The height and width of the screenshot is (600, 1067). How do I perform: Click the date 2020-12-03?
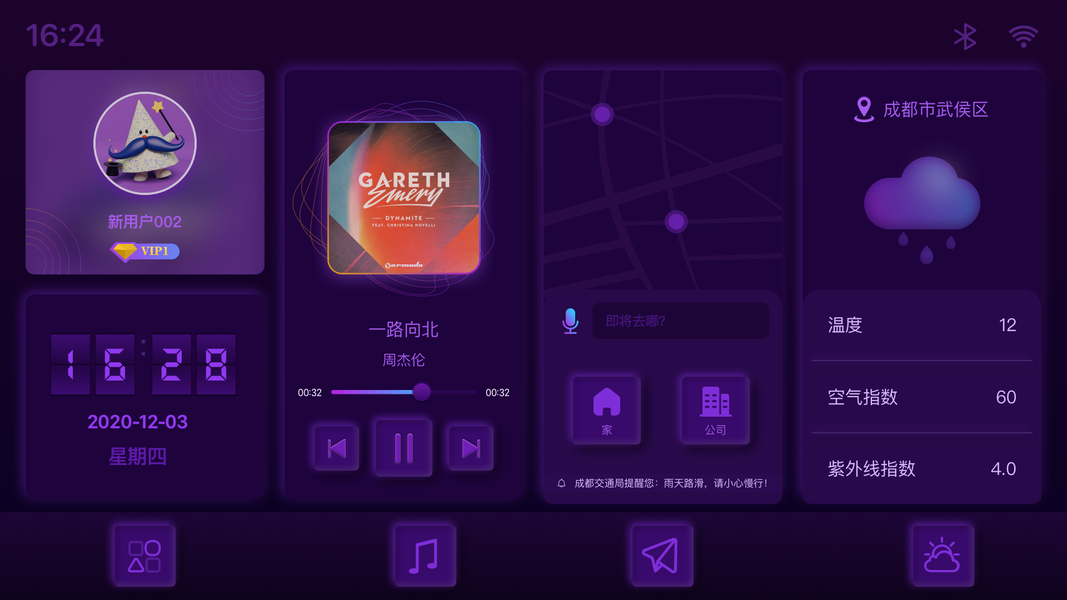[137, 422]
